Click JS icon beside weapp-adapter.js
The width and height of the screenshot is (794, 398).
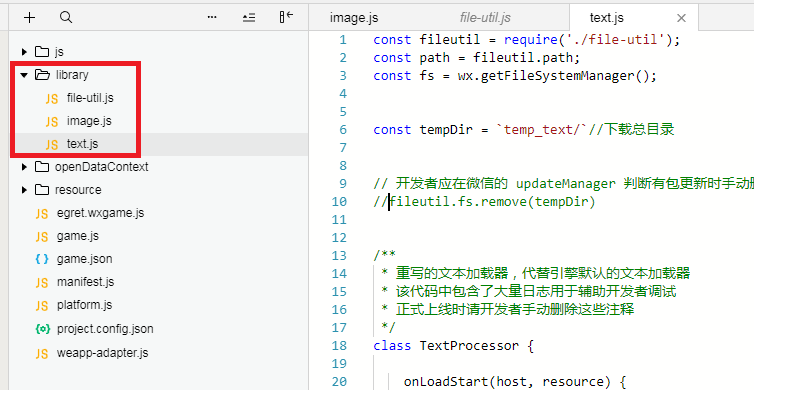pyautogui.click(x=42, y=353)
